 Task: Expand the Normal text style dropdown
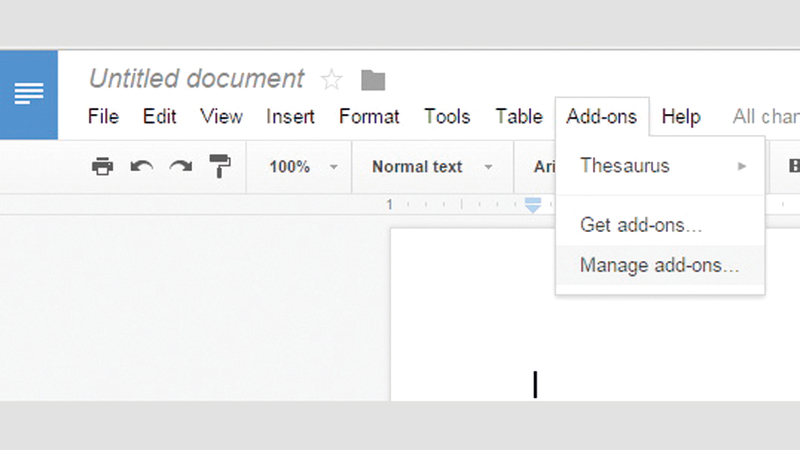coord(432,167)
